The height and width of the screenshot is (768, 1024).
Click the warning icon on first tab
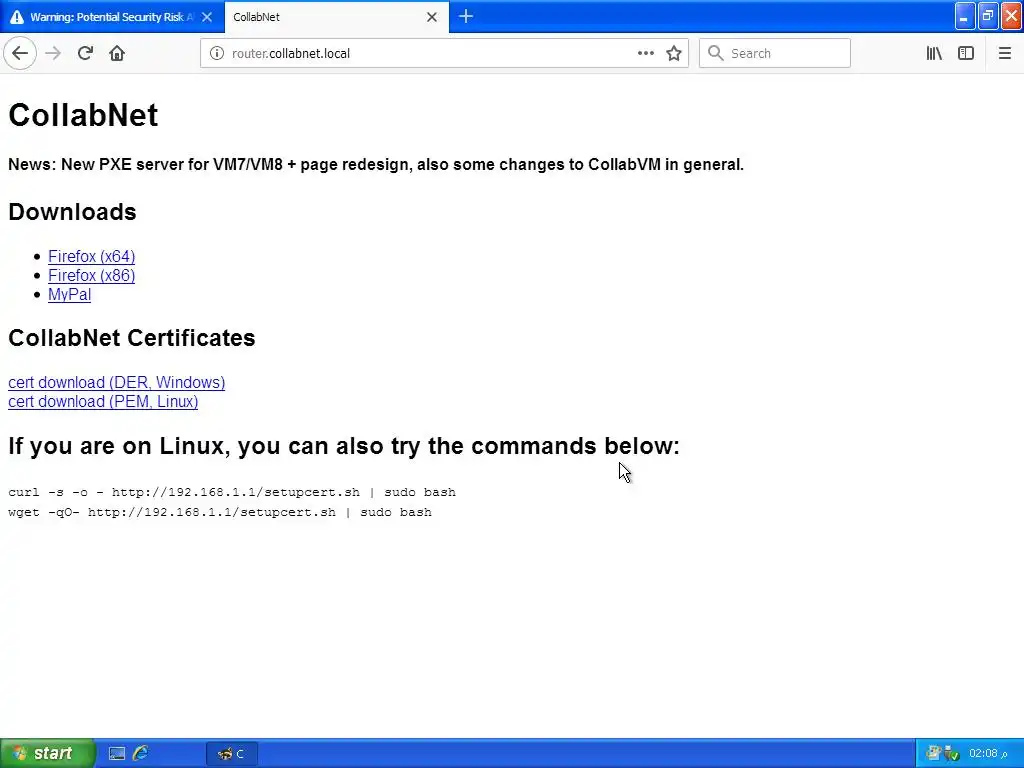(x=17, y=17)
